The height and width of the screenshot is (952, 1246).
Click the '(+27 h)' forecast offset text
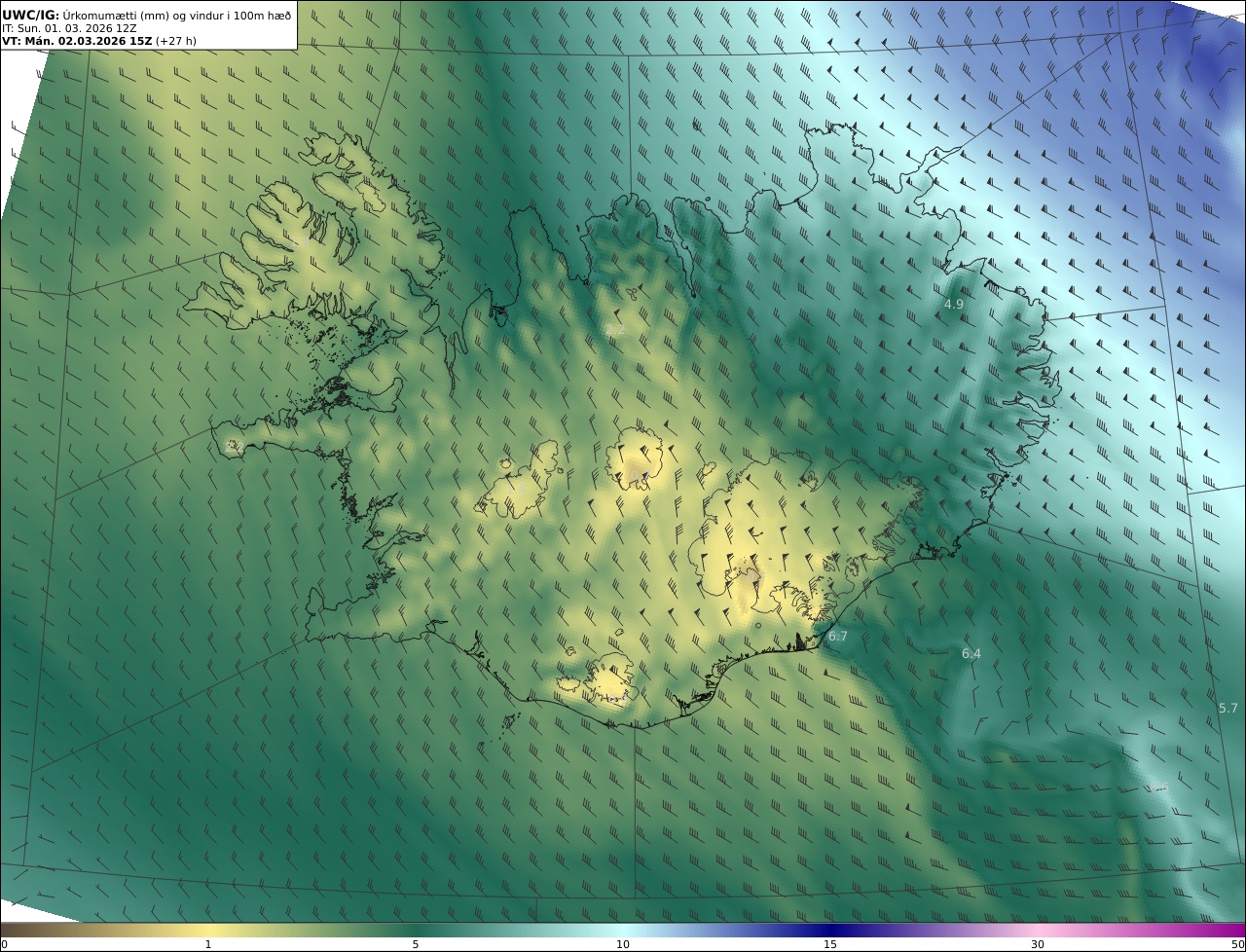coord(175,41)
